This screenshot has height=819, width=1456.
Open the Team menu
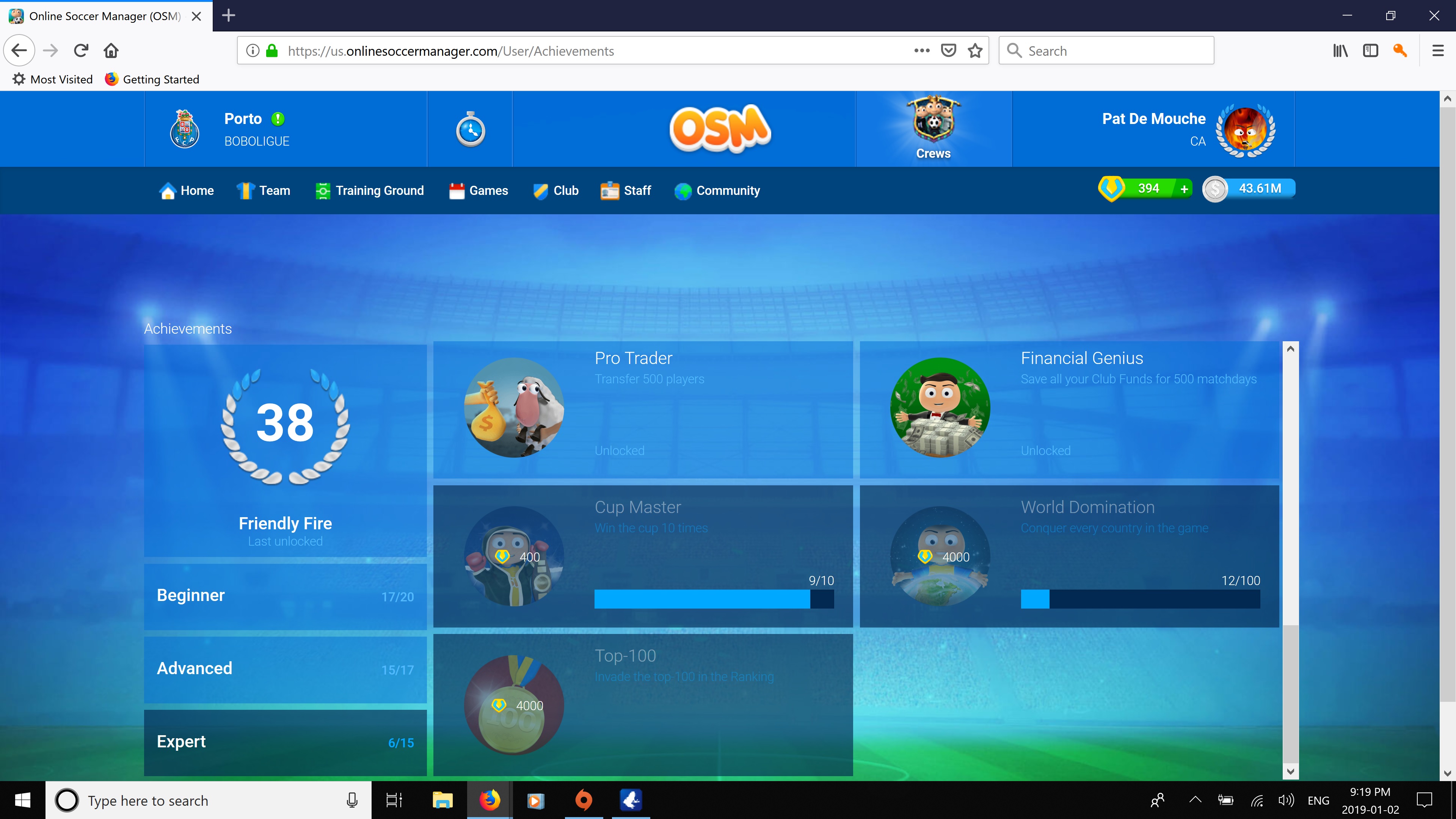(264, 190)
